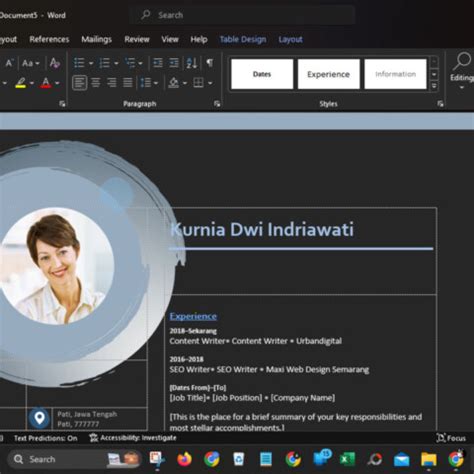Select the Information style
This screenshot has height=474, width=474.
point(395,74)
